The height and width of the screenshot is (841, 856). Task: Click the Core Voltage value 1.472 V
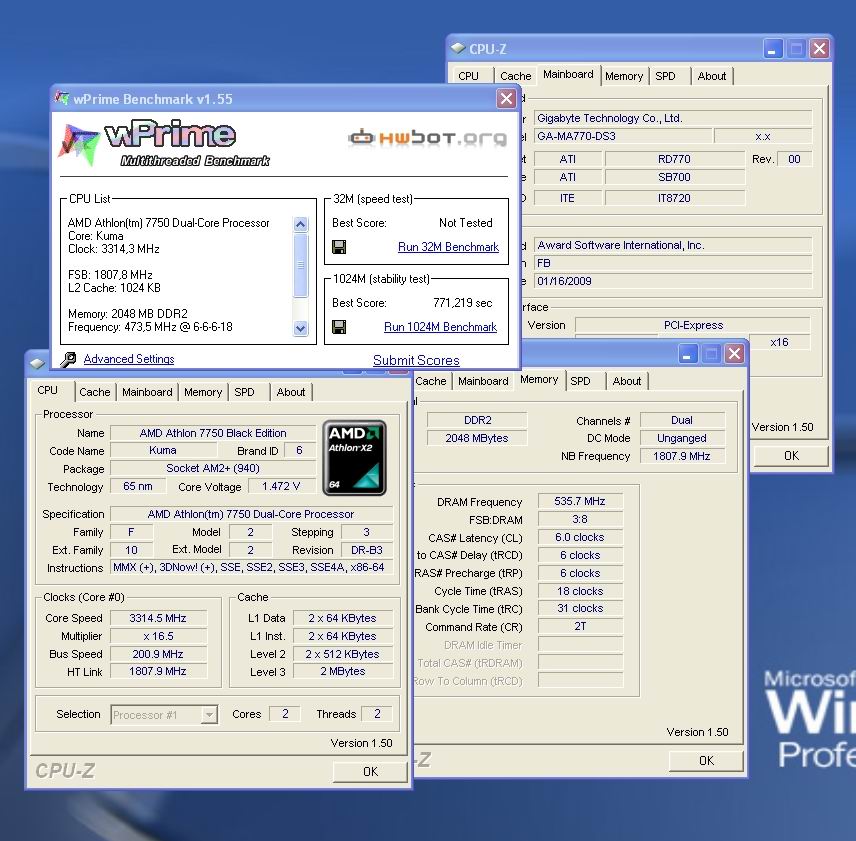281,486
